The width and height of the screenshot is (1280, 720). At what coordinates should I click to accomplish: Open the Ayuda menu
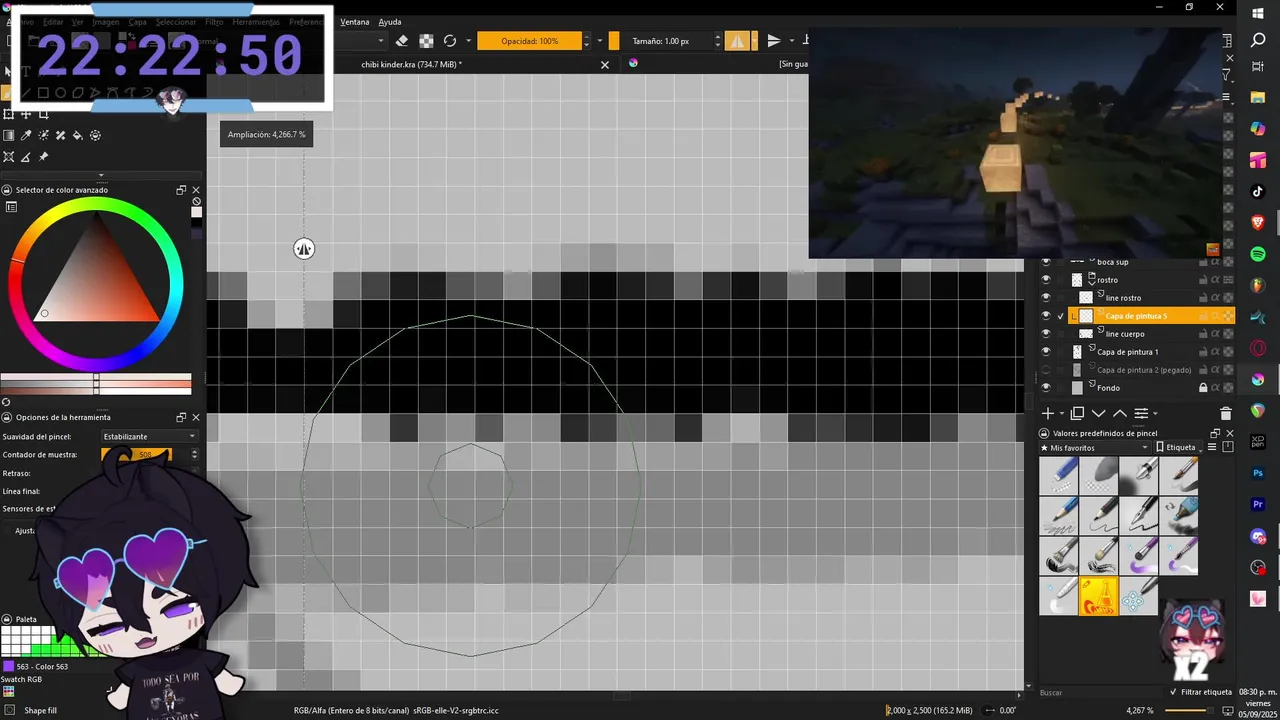click(x=390, y=22)
